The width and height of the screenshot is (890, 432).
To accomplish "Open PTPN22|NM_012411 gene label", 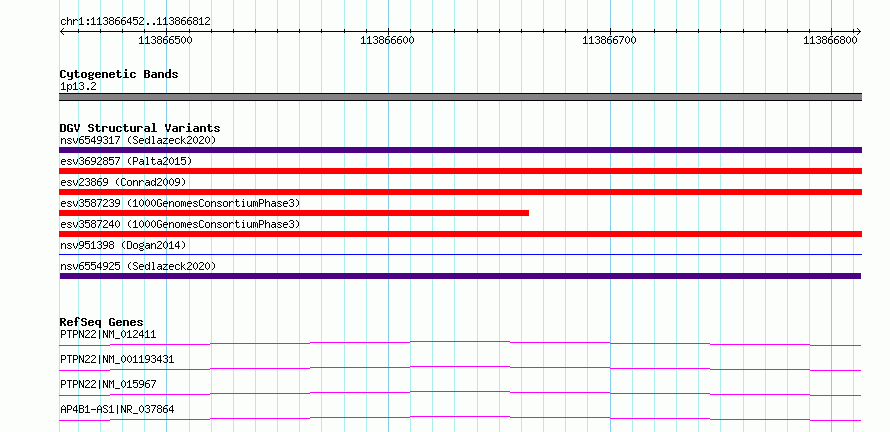I will coord(108,334).
